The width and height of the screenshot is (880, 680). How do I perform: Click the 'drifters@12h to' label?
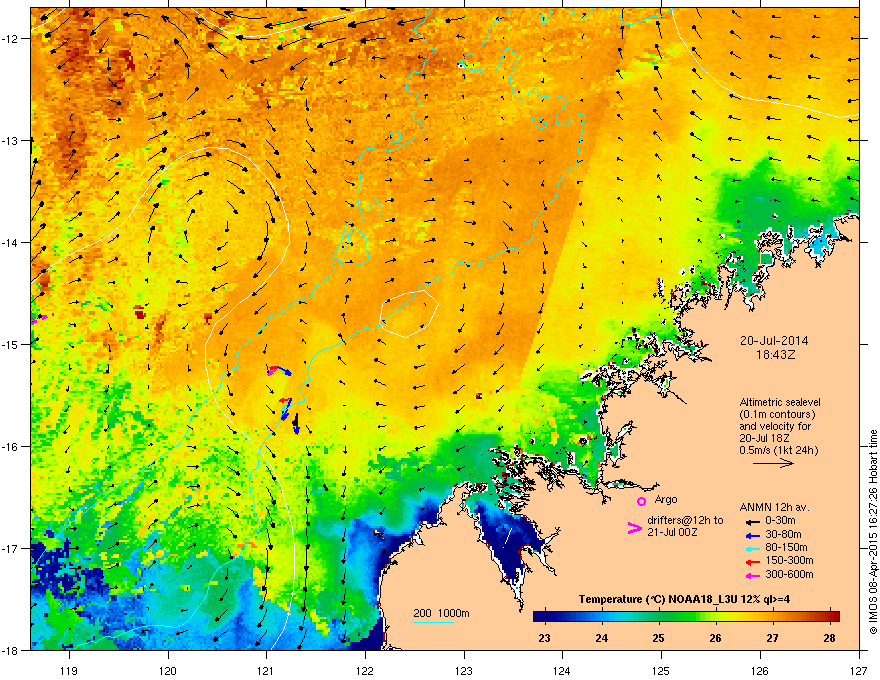685,521
